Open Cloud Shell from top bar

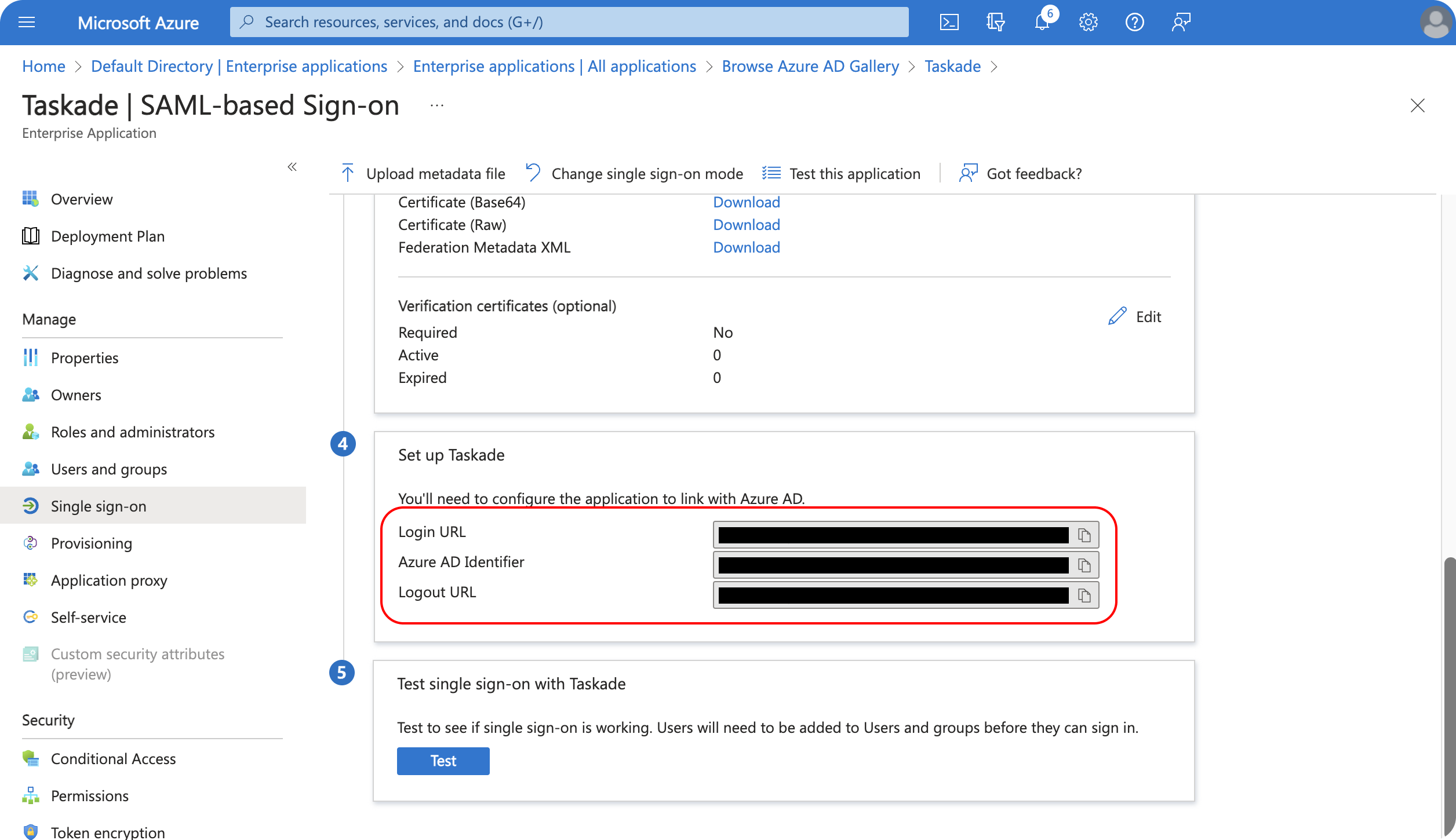point(949,22)
